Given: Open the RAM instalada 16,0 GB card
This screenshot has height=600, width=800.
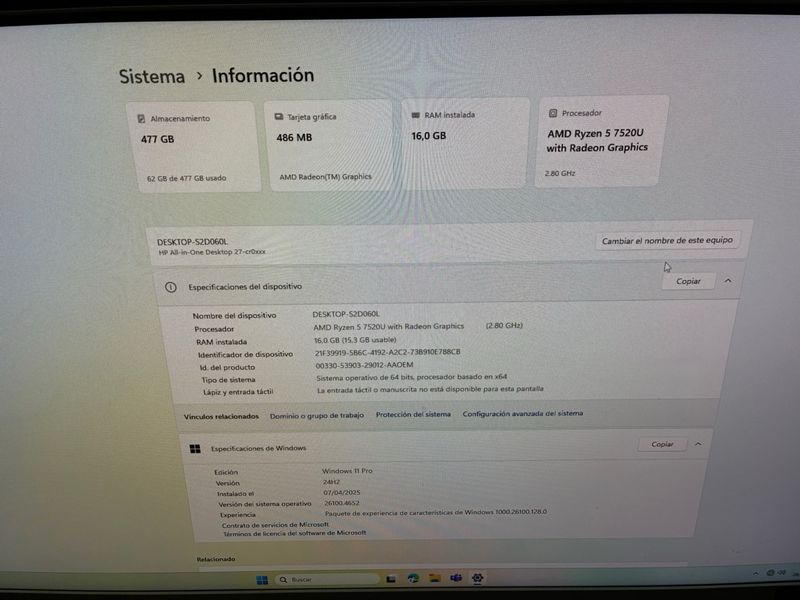Looking at the screenshot, I should pos(465,144).
